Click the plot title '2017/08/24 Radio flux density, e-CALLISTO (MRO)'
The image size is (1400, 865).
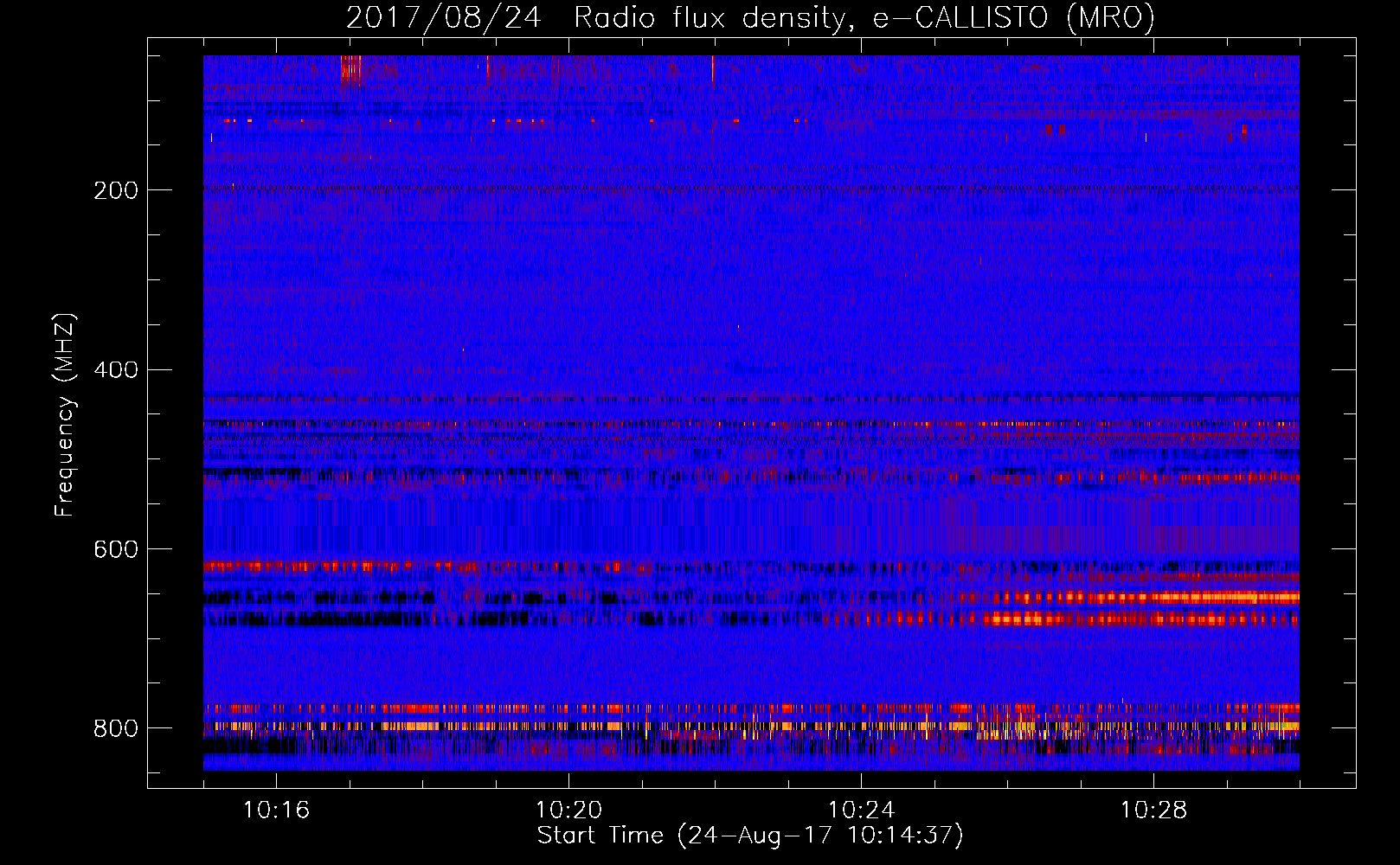coord(750,18)
